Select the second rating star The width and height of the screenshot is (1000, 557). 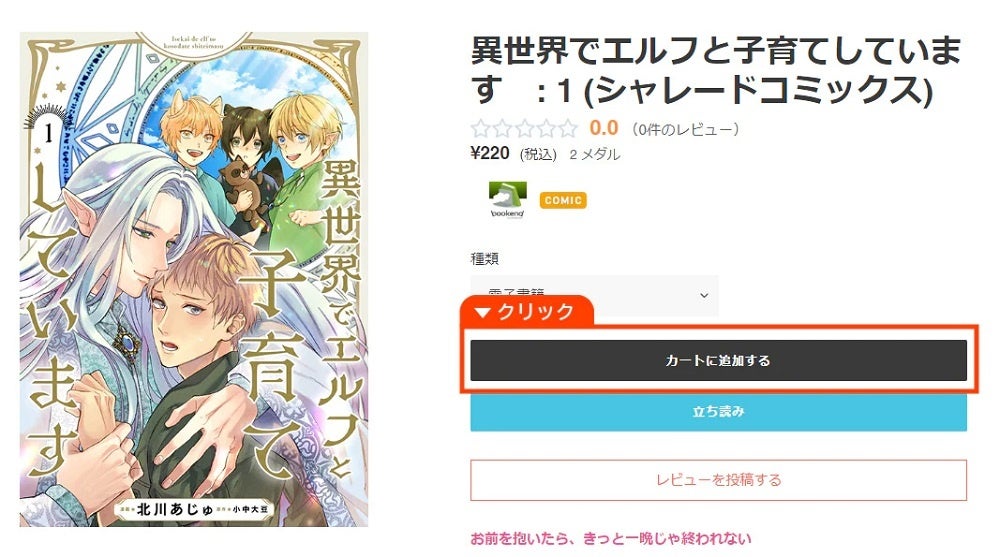(x=502, y=129)
